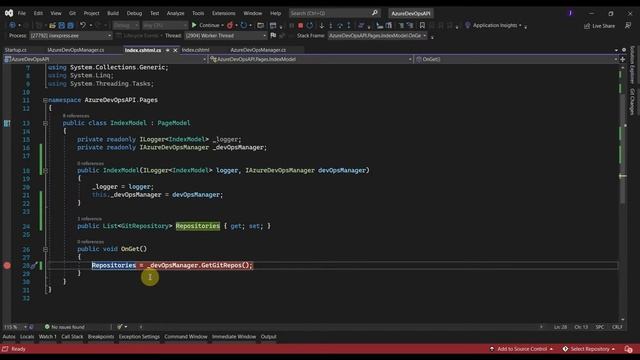Collapse the IndexModel class block

[x=45, y=123]
